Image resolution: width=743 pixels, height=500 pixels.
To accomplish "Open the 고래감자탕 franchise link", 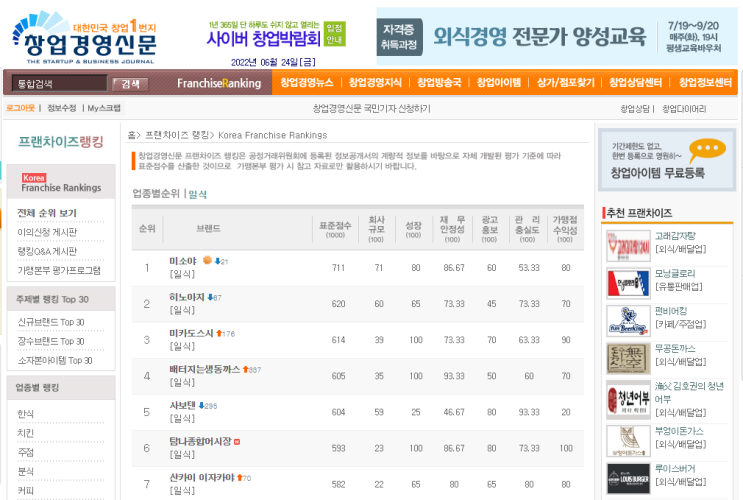I will [x=675, y=236].
